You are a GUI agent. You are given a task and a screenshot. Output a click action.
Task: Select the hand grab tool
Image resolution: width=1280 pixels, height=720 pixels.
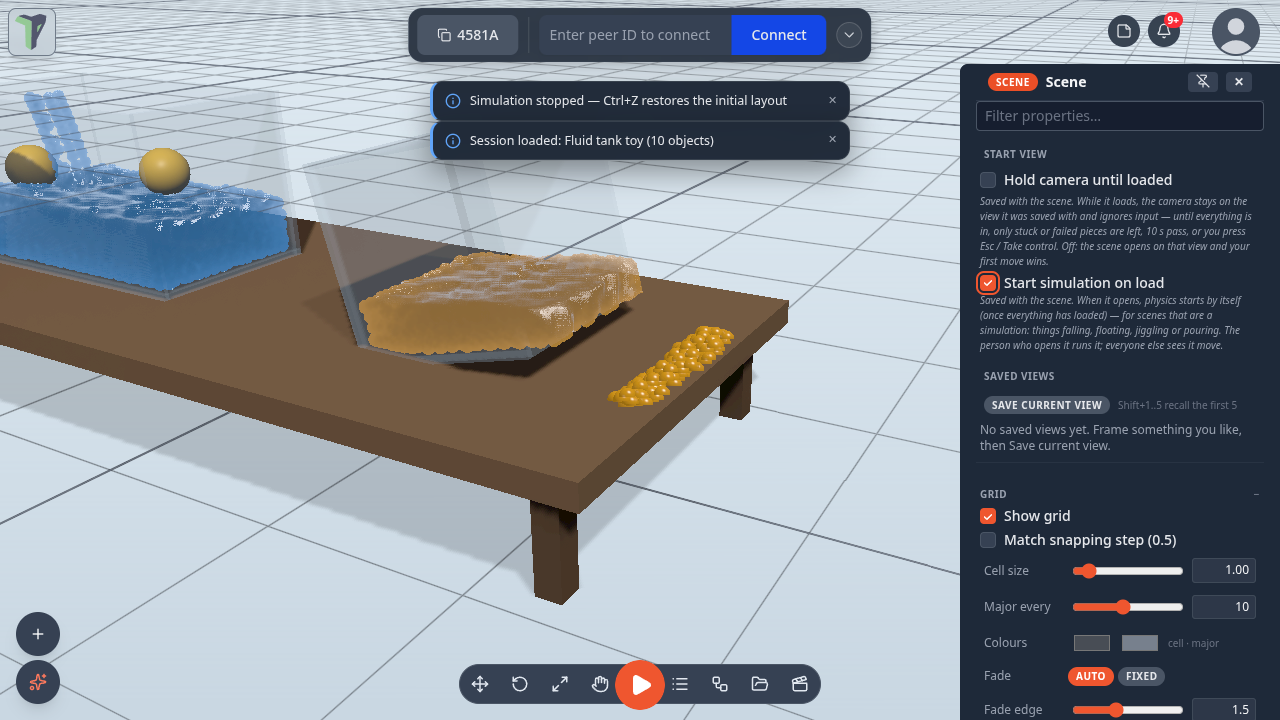point(600,684)
